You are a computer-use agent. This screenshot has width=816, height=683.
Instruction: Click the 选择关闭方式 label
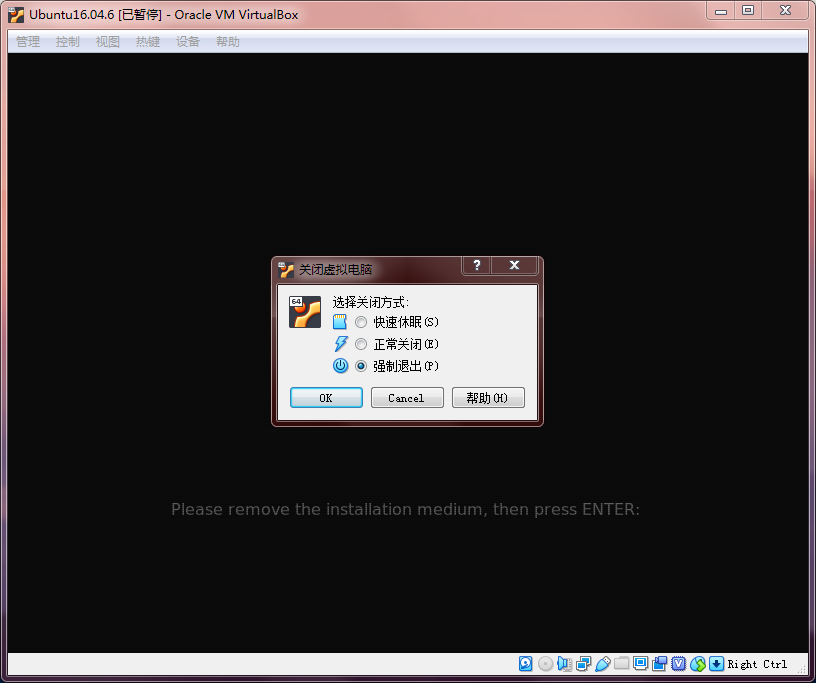tap(371, 302)
